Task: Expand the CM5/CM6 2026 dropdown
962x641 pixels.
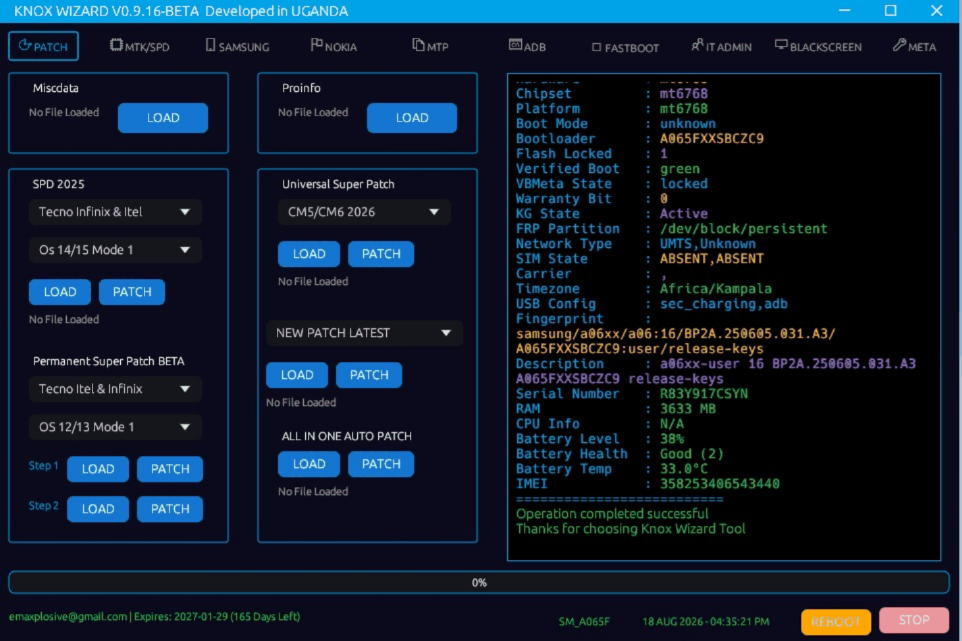Action: pos(364,212)
